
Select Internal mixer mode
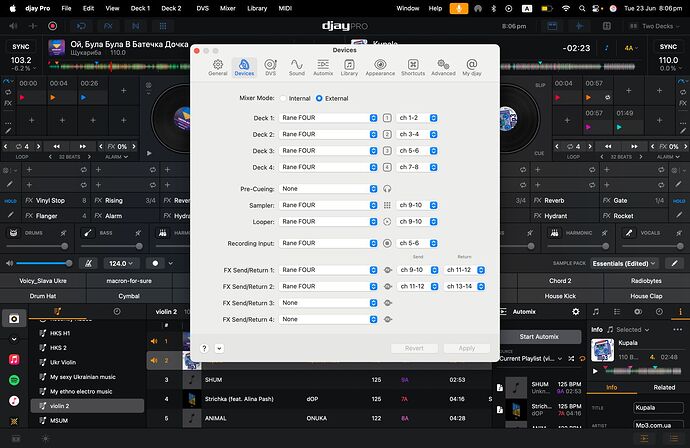283,99
